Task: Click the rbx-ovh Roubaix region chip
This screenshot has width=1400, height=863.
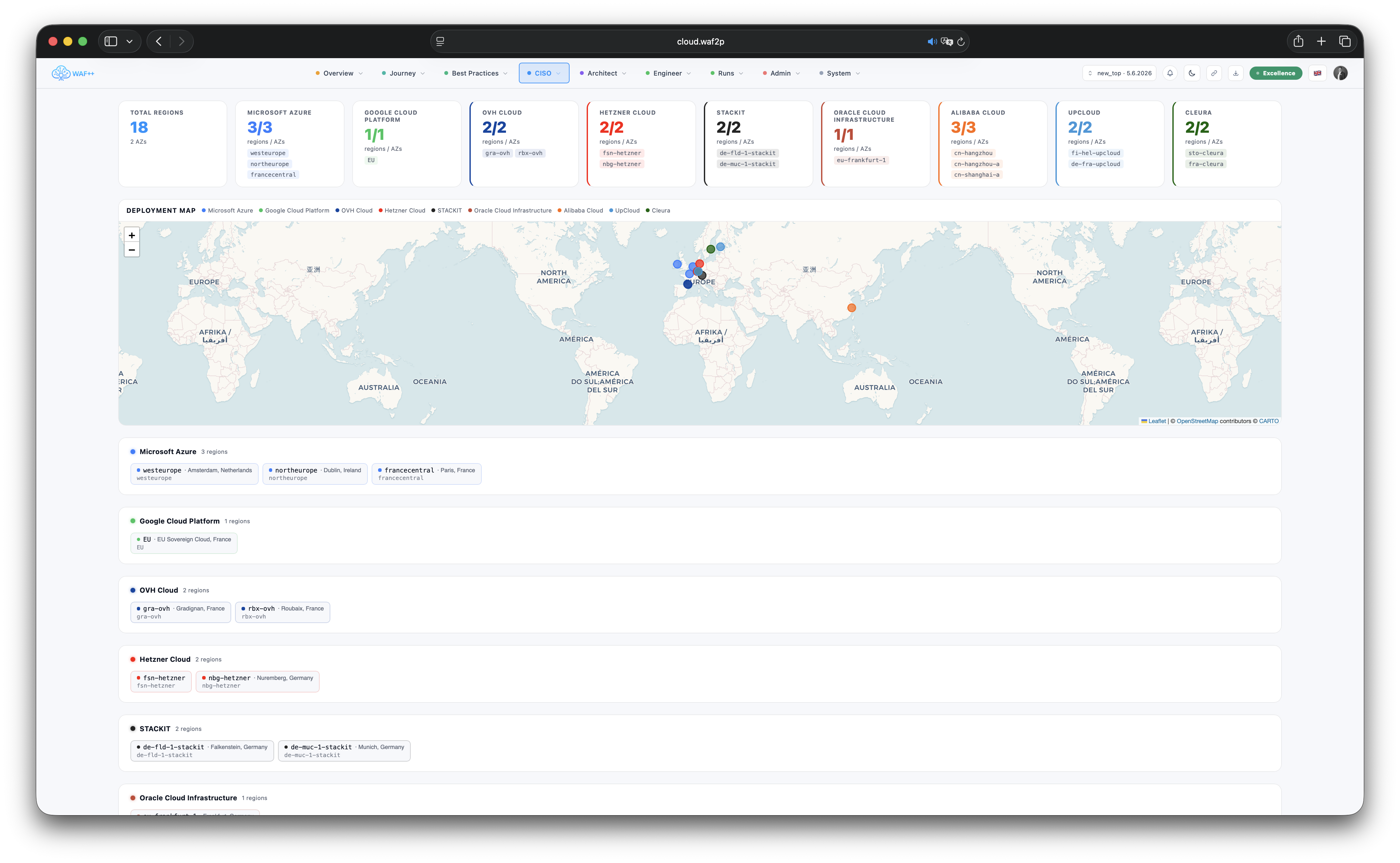Action: (x=283, y=612)
